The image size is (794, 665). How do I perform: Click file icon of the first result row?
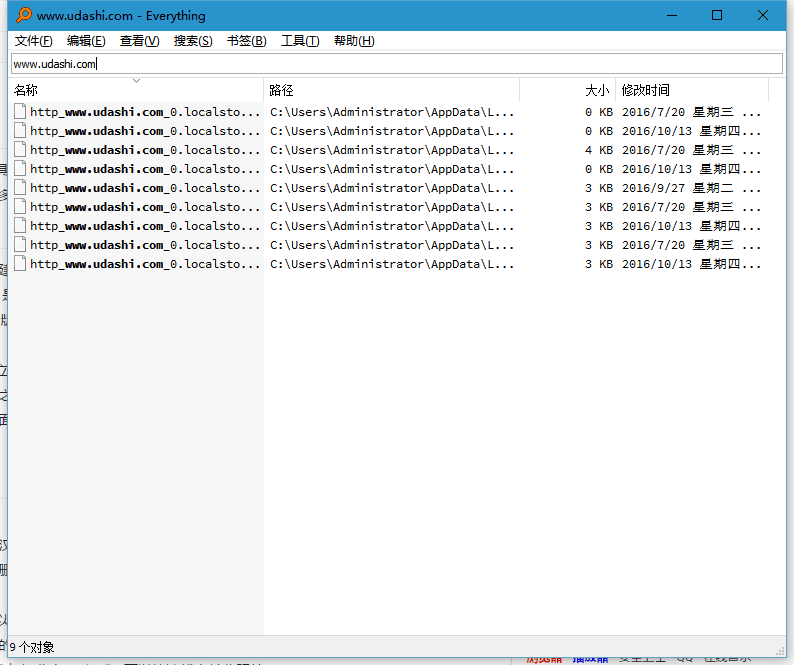pos(20,112)
